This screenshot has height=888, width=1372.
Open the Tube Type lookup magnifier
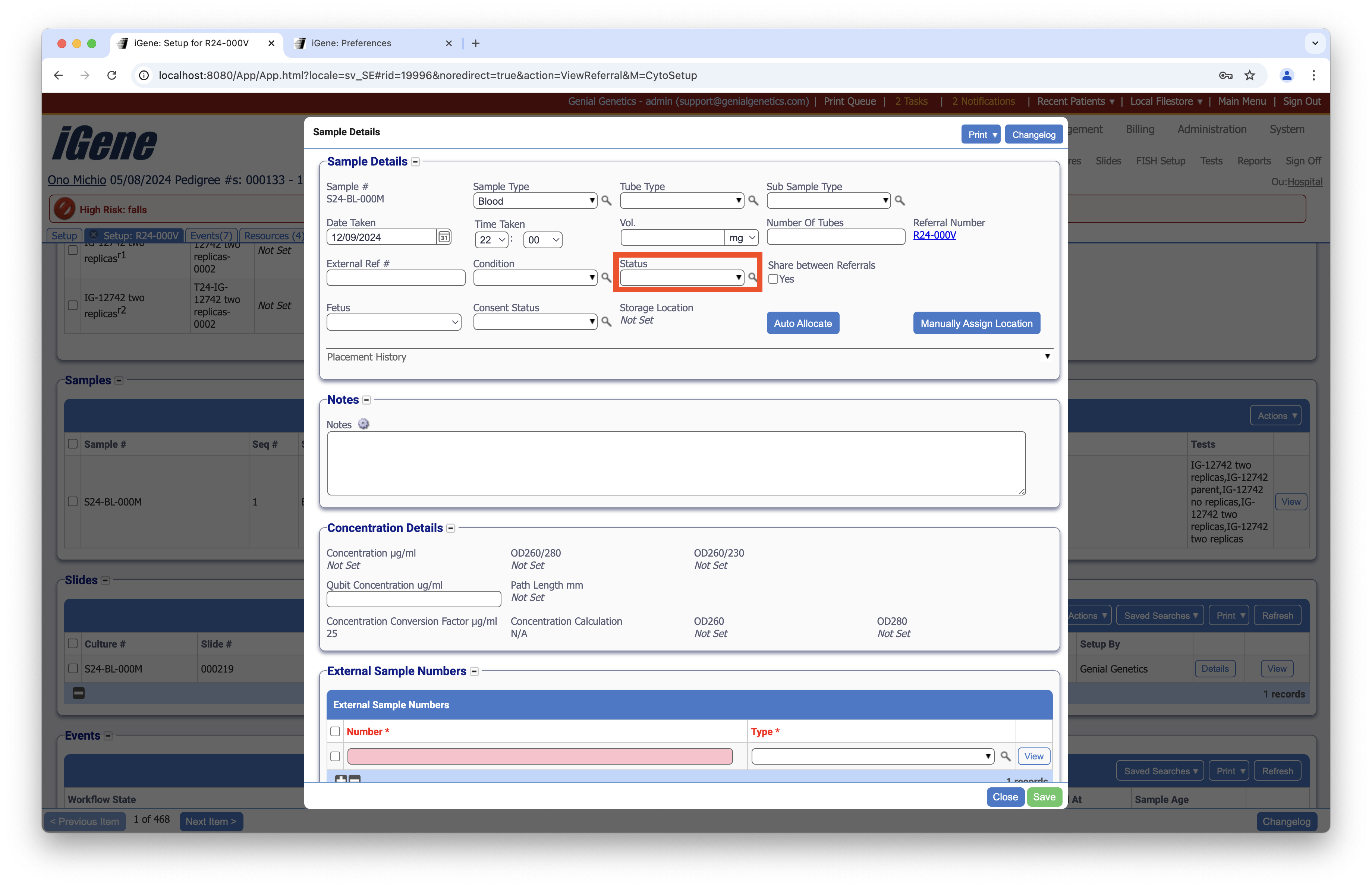click(754, 201)
